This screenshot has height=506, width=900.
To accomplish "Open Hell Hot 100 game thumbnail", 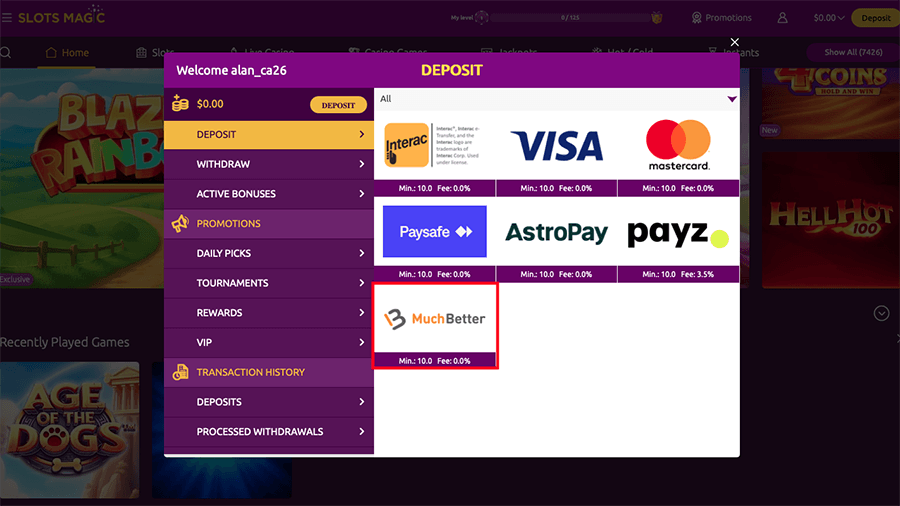I will pyautogui.click(x=830, y=220).
